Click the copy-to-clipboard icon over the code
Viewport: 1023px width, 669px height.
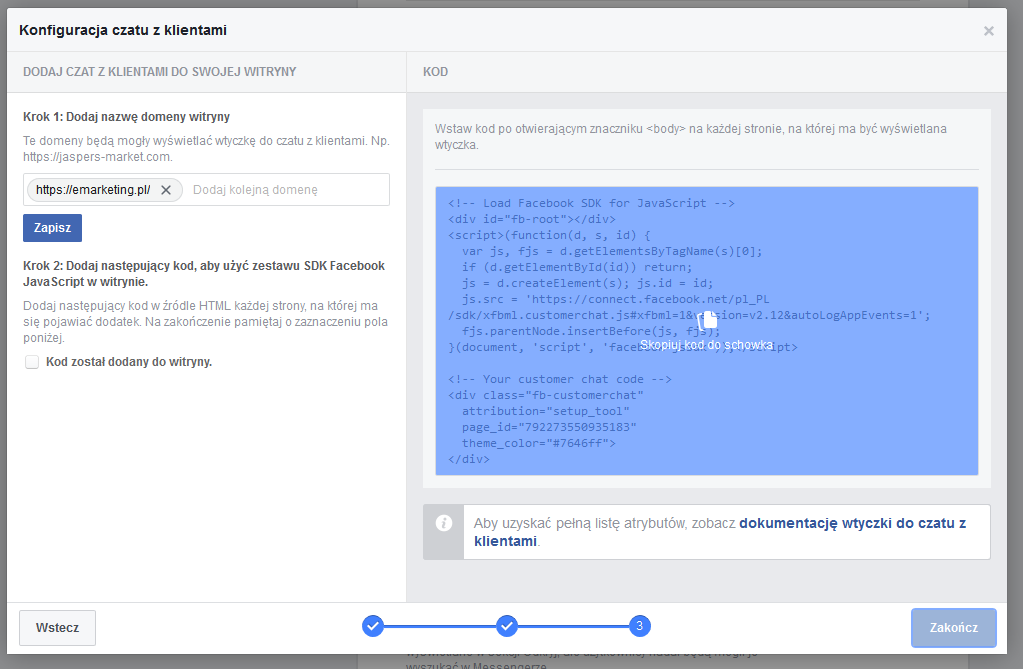pos(707,320)
